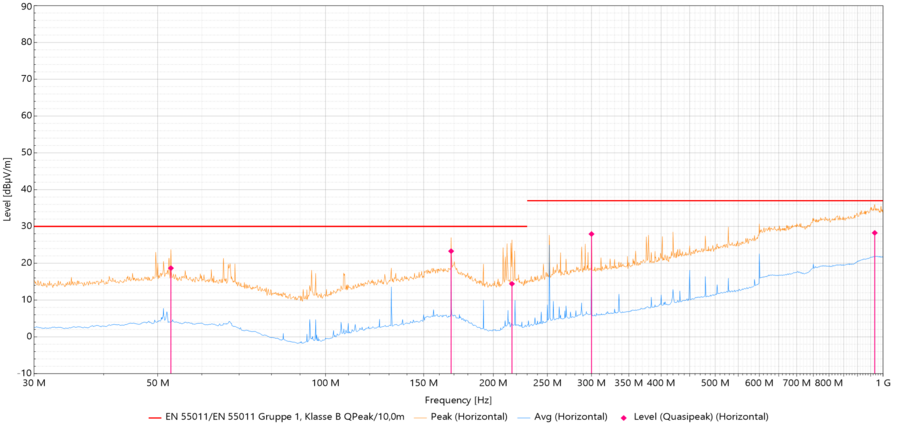Image resolution: width=900 pixels, height=430 pixels.
Task: Click the lowest quasipeak marker near 215 MHz
Action: 512,284
